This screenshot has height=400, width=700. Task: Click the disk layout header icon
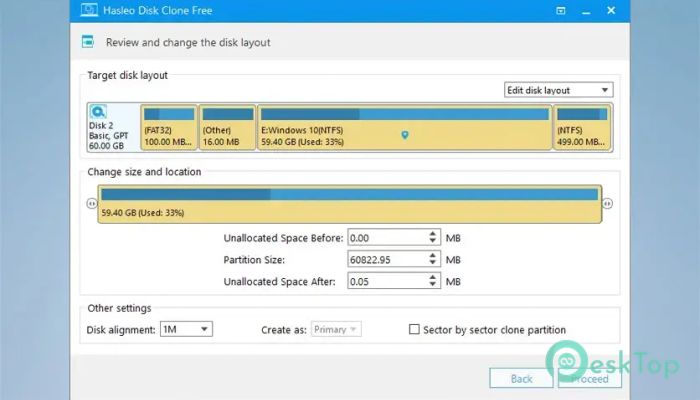(88, 42)
